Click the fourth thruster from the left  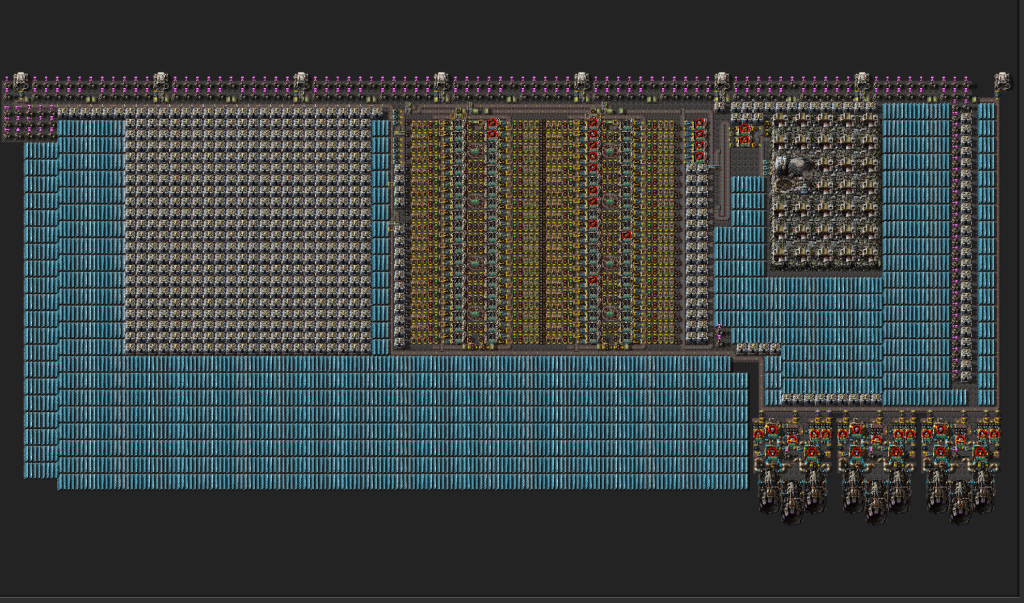pyautogui.click(x=854, y=491)
